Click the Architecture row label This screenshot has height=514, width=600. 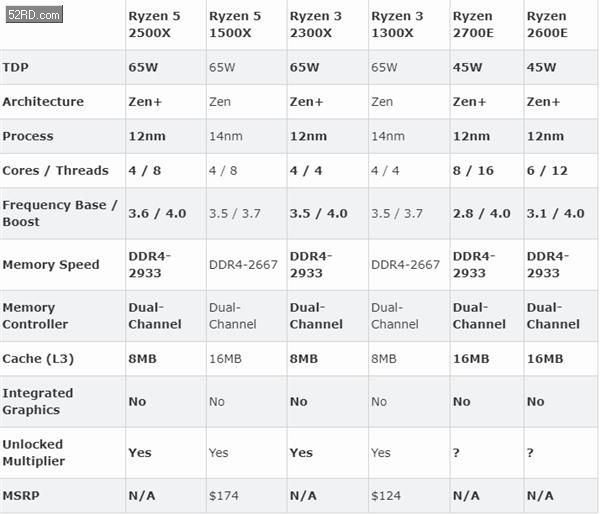click(43, 102)
